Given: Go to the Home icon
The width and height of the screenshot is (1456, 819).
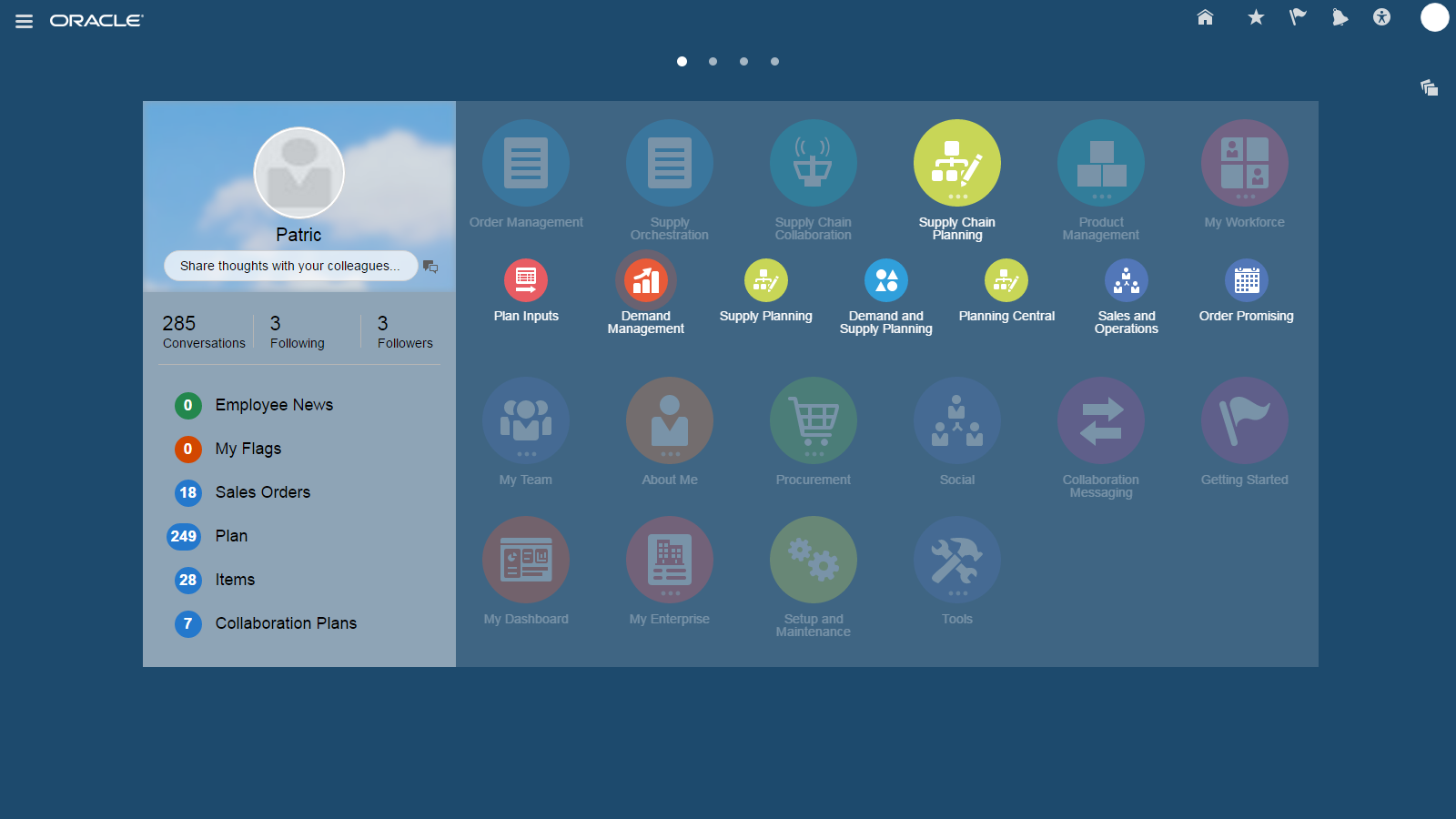Looking at the screenshot, I should [x=1205, y=17].
